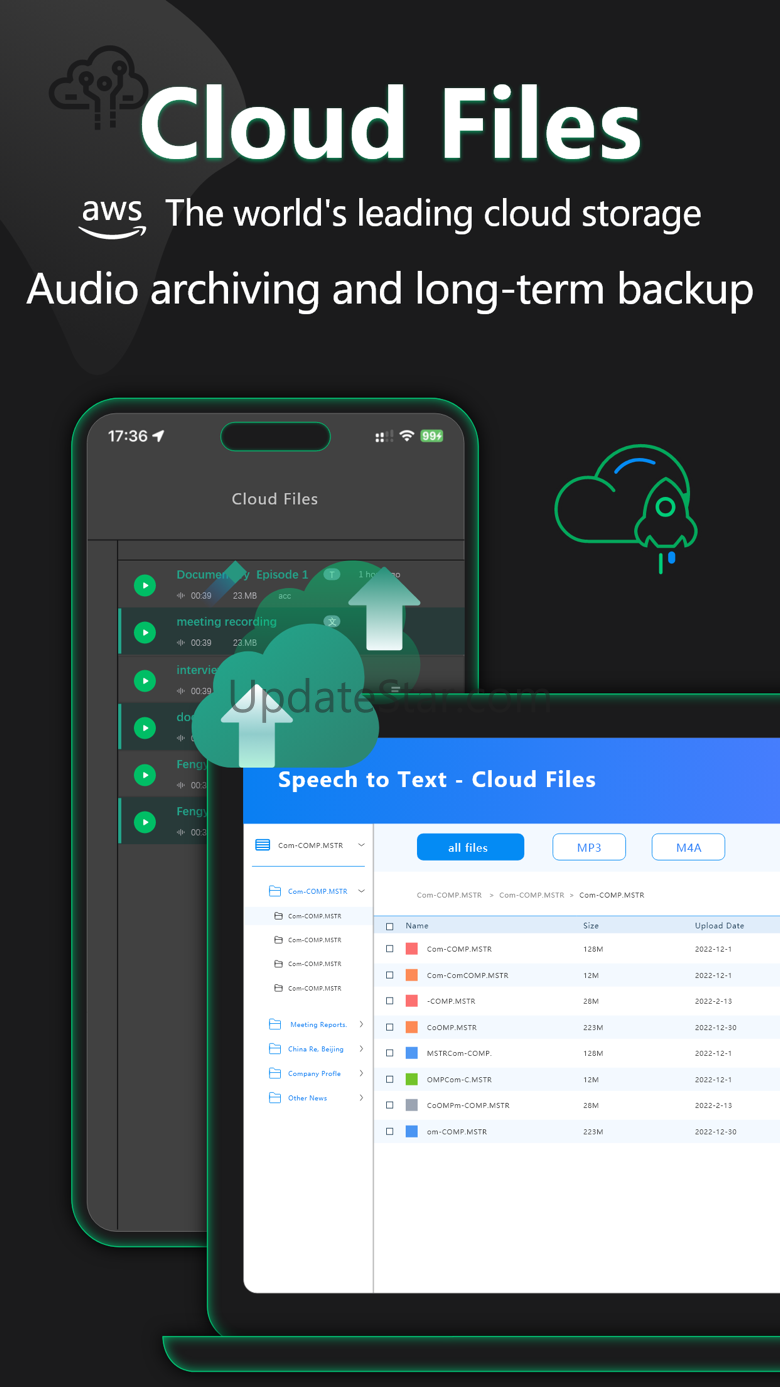Check the box for OMPCom-C.MSTR
Viewport: 780px width, 1387px height.
click(x=390, y=1079)
